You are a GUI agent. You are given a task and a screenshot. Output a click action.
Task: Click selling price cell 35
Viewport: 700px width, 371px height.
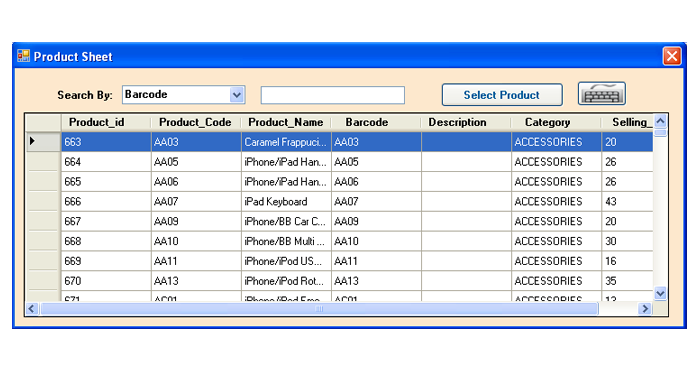(x=627, y=281)
